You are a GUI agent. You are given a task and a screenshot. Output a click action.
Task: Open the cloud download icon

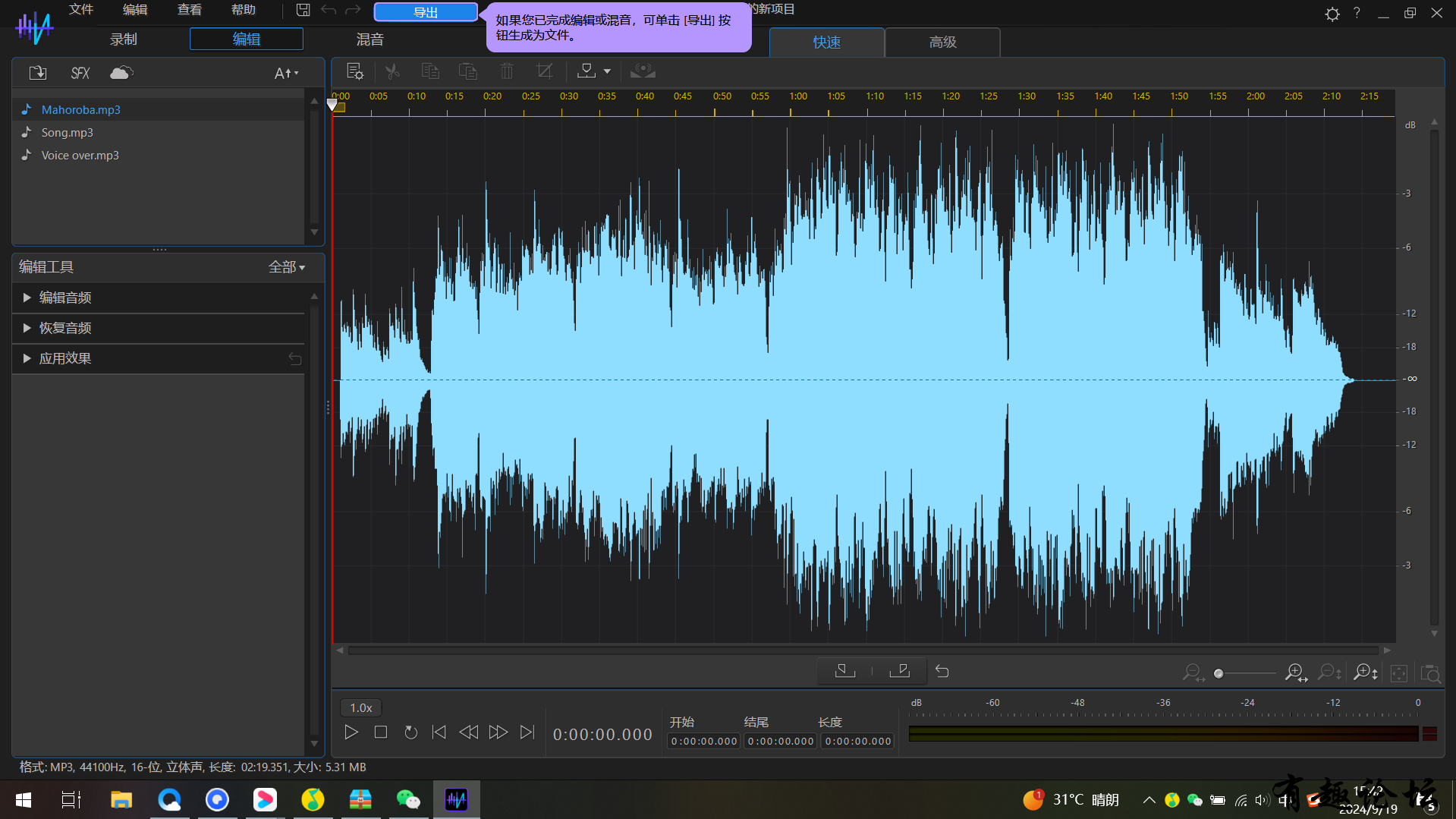[x=121, y=73]
